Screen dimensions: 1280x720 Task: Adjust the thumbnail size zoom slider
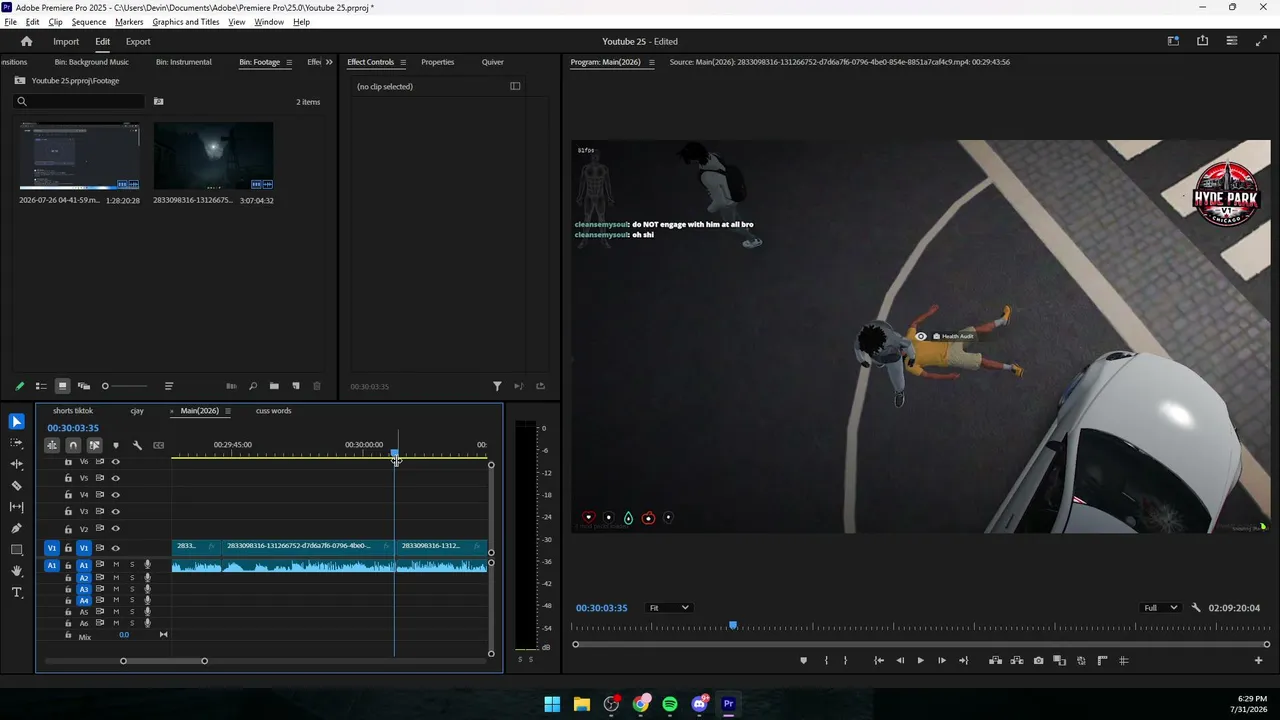125,386
